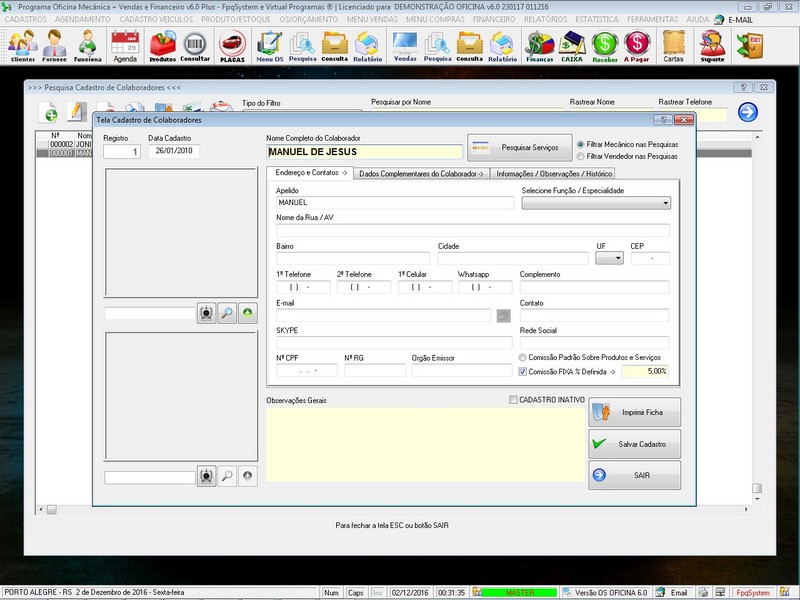Toggle Comissão FIXA % Definida checkbox
800x600 pixels.
(x=523, y=371)
